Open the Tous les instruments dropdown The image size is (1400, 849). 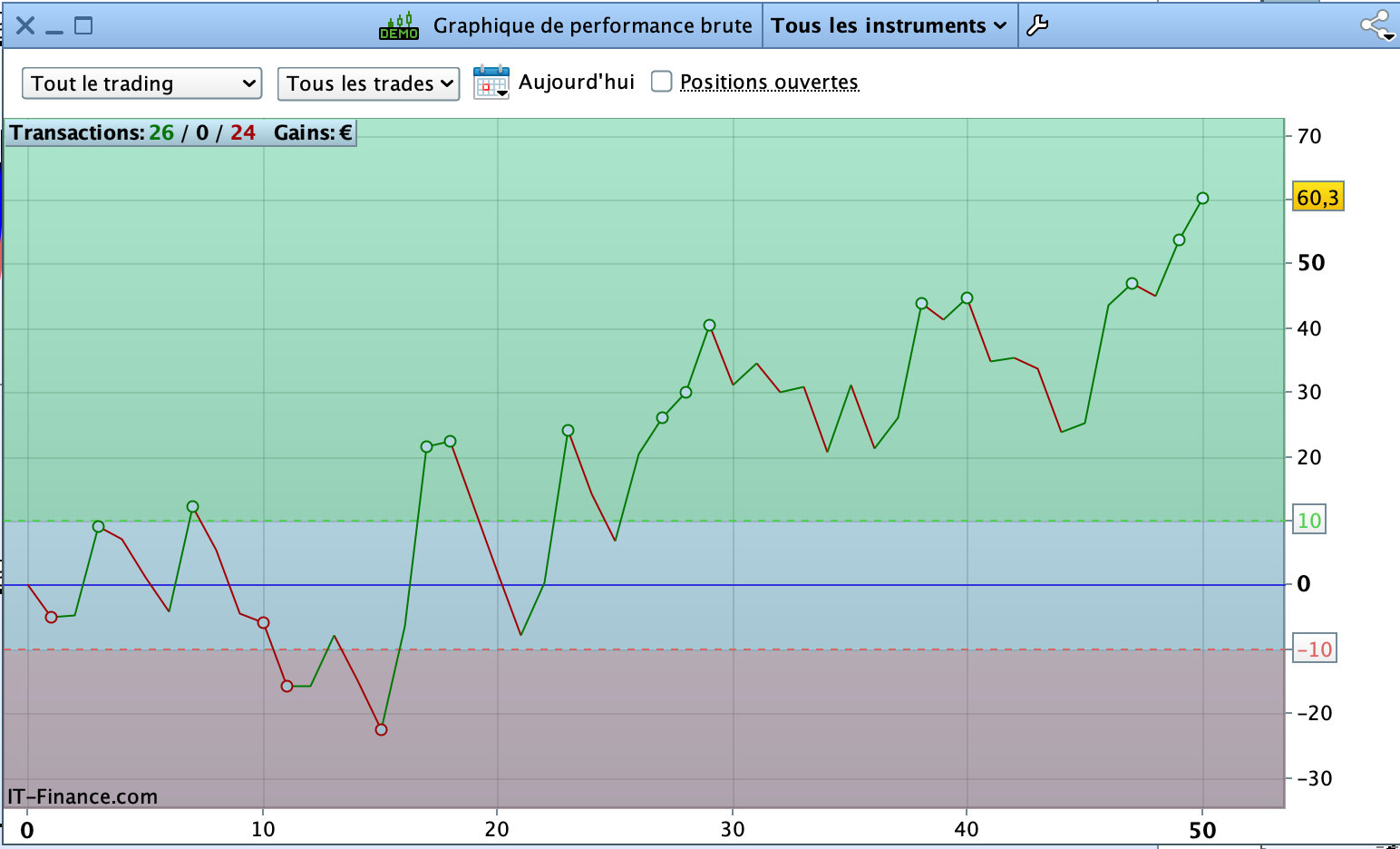[890, 25]
